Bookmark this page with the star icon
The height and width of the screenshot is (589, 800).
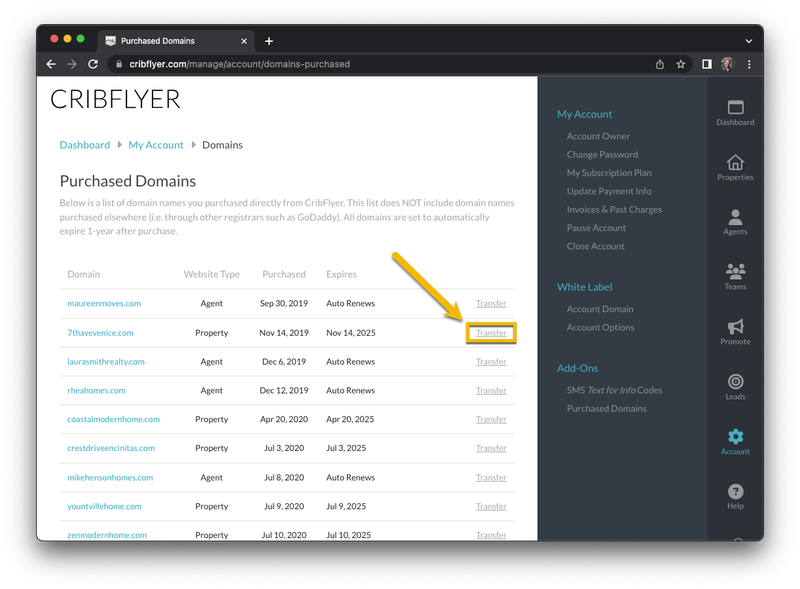coord(681,64)
